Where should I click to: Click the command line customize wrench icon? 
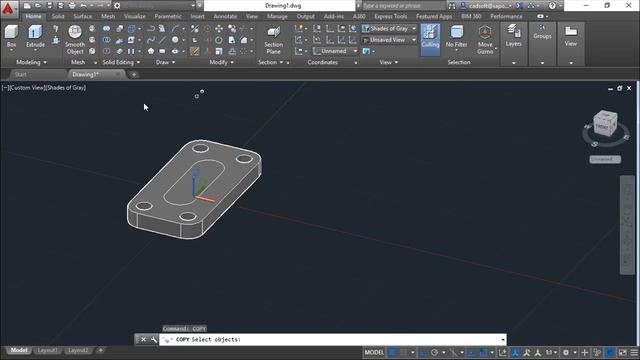[x=153, y=339]
